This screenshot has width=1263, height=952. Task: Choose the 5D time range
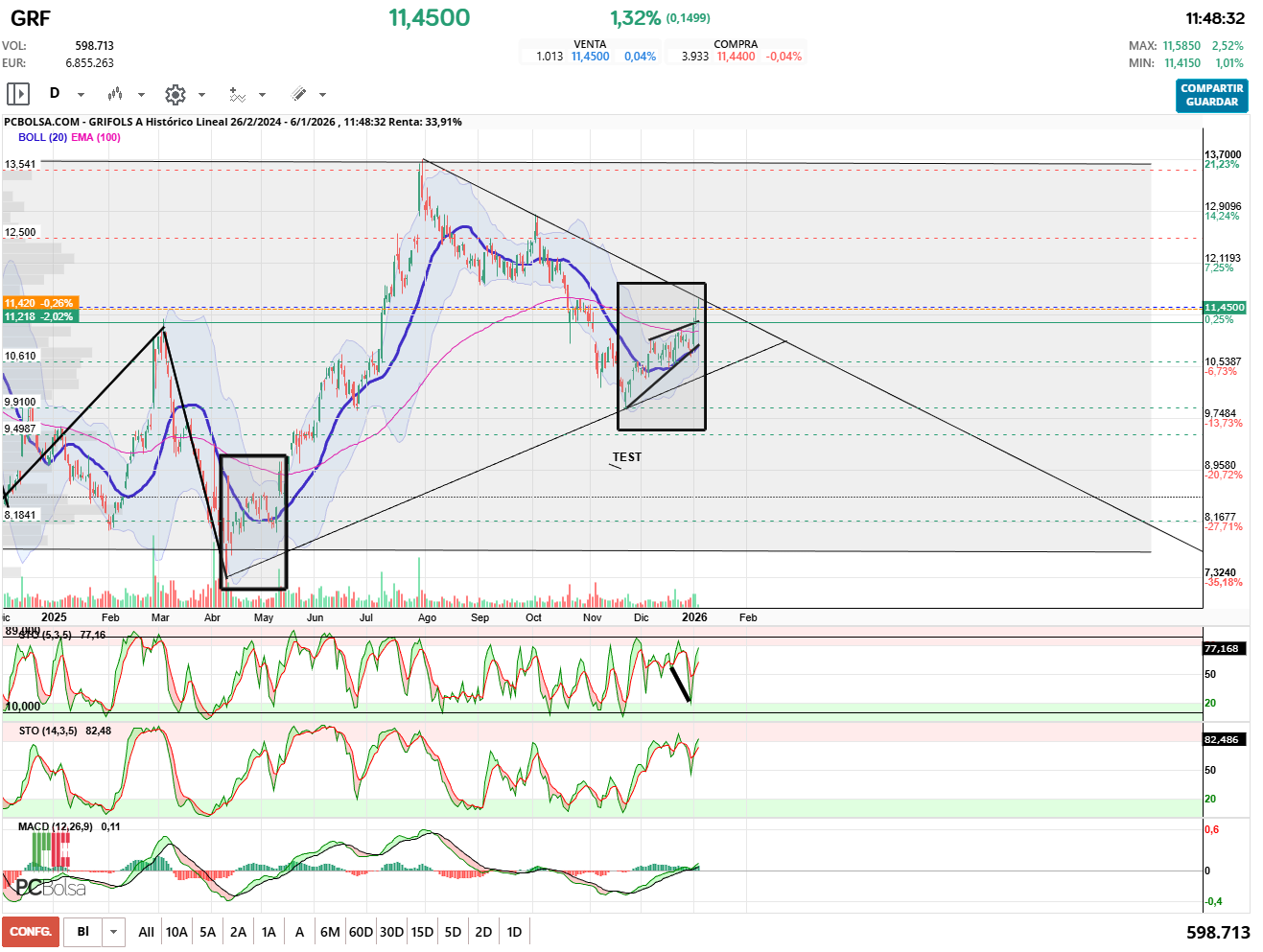point(453,932)
